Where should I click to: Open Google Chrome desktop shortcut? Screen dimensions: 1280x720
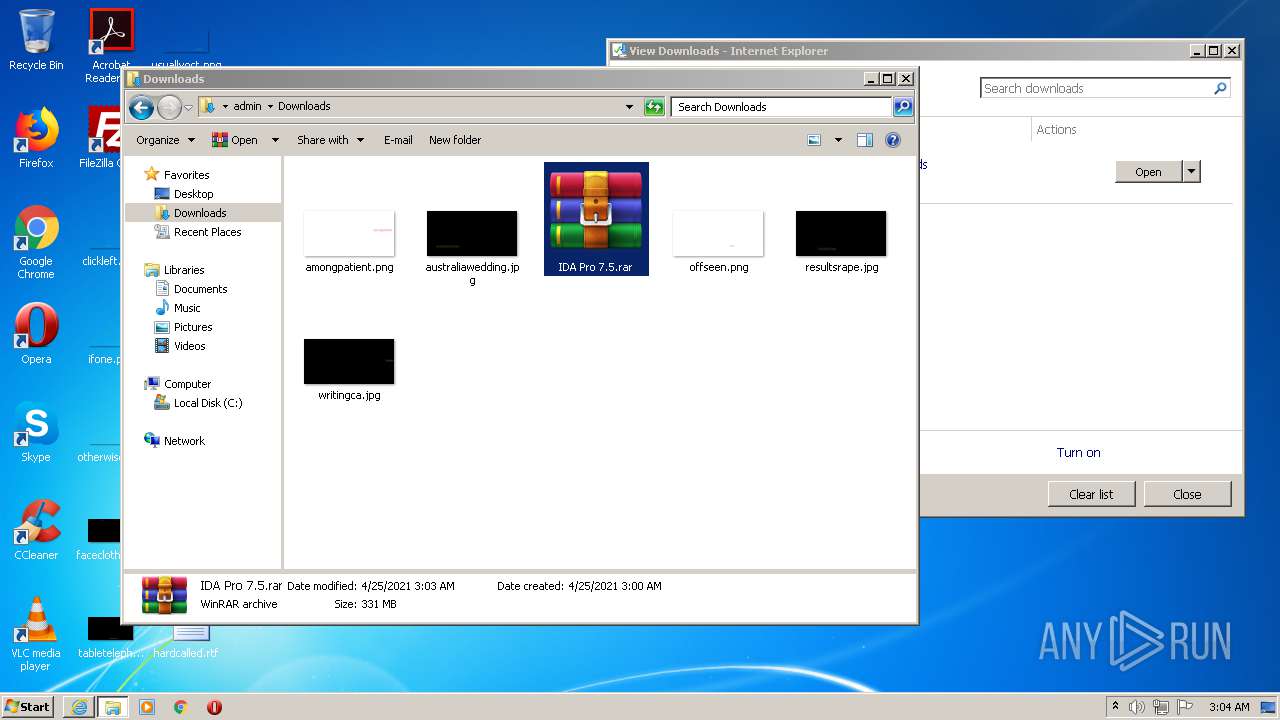pos(36,243)
